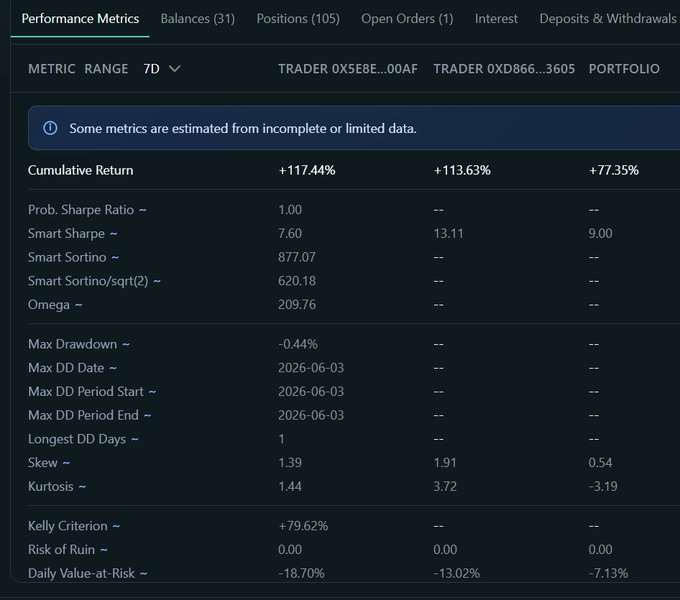The width and height of the screenshot is (680, 600).
Task: Open the Positions (105) tab
Action: (x=298, y=19)
